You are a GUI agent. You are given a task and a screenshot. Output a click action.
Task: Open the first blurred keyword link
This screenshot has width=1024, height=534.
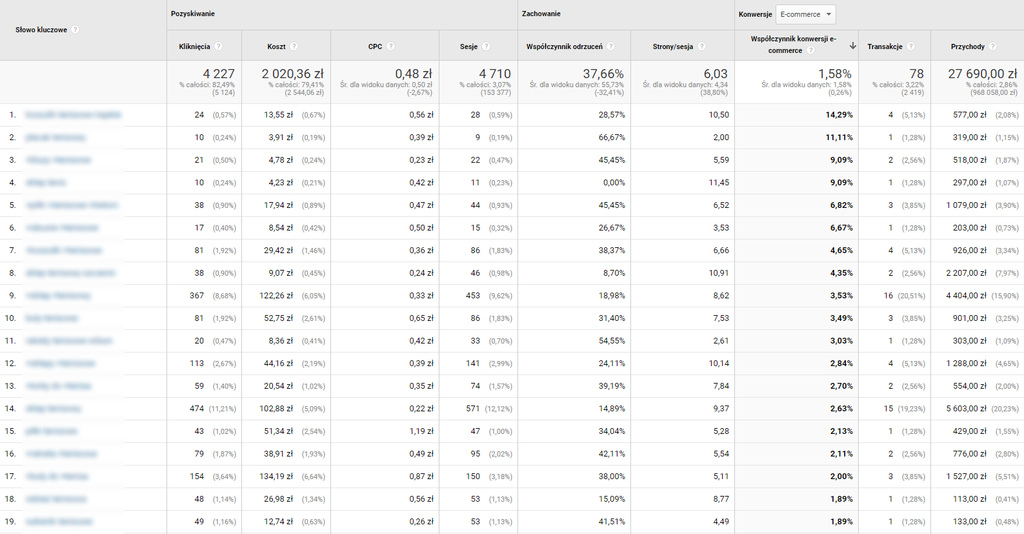(73, 115)
